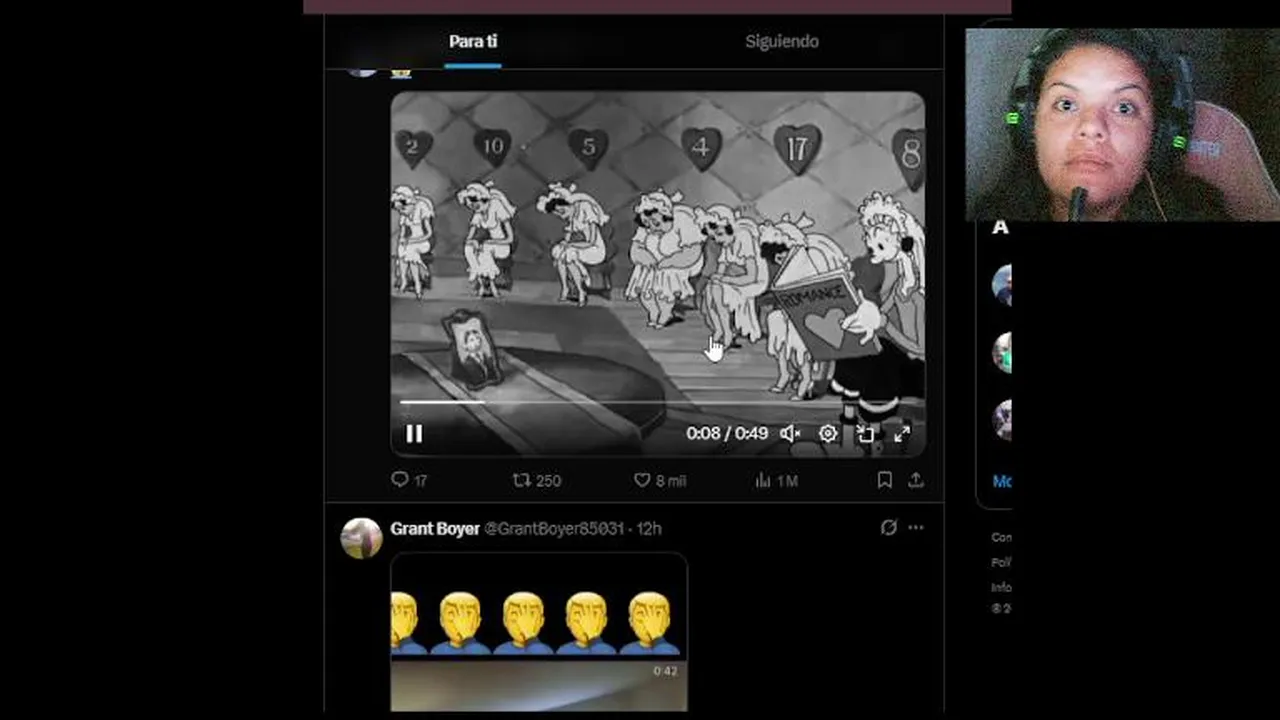Screen dimensions: 1280x720
Task: Open Grant Boyer display name link
Action: click(435, 528)
